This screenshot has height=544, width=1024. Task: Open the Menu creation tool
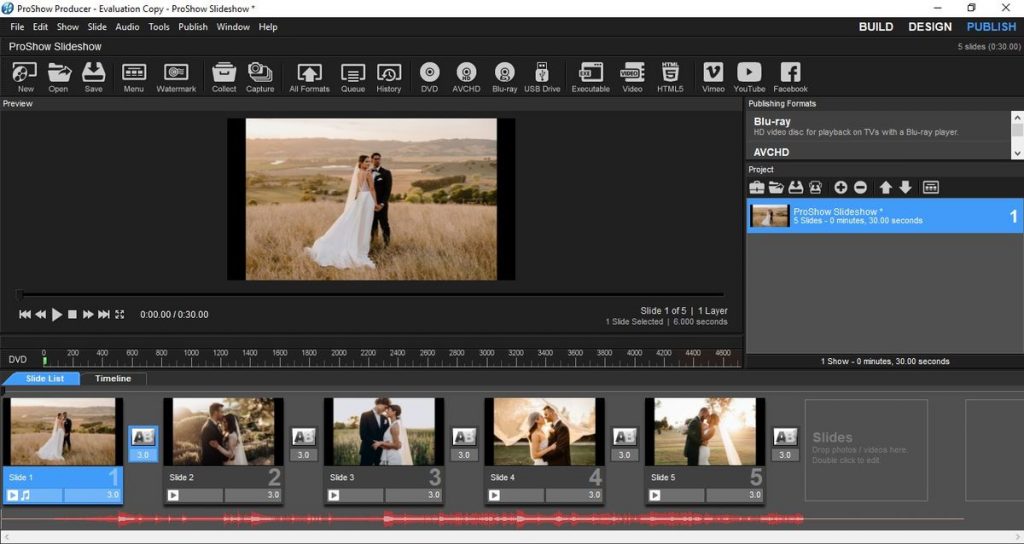(133, 77)
